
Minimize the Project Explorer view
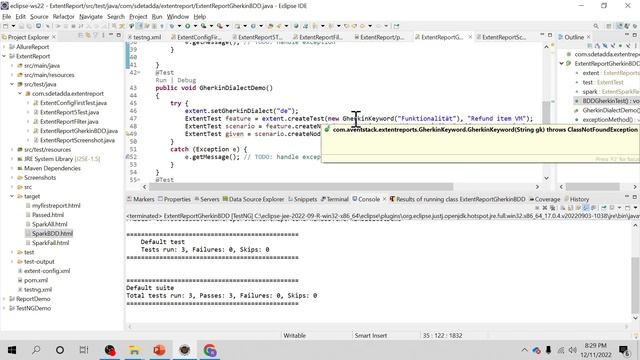[x=111, y=36]
